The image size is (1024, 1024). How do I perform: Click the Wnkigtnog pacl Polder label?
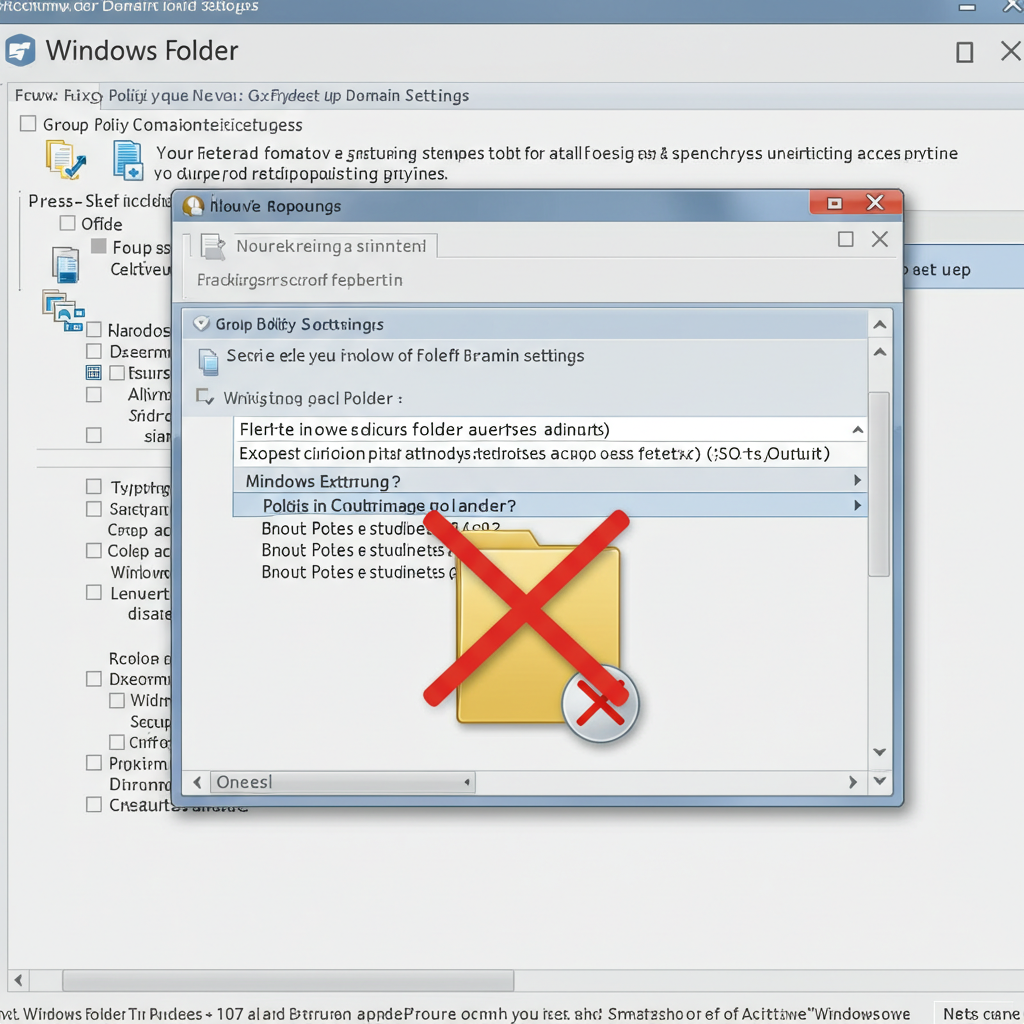[313, 398]
